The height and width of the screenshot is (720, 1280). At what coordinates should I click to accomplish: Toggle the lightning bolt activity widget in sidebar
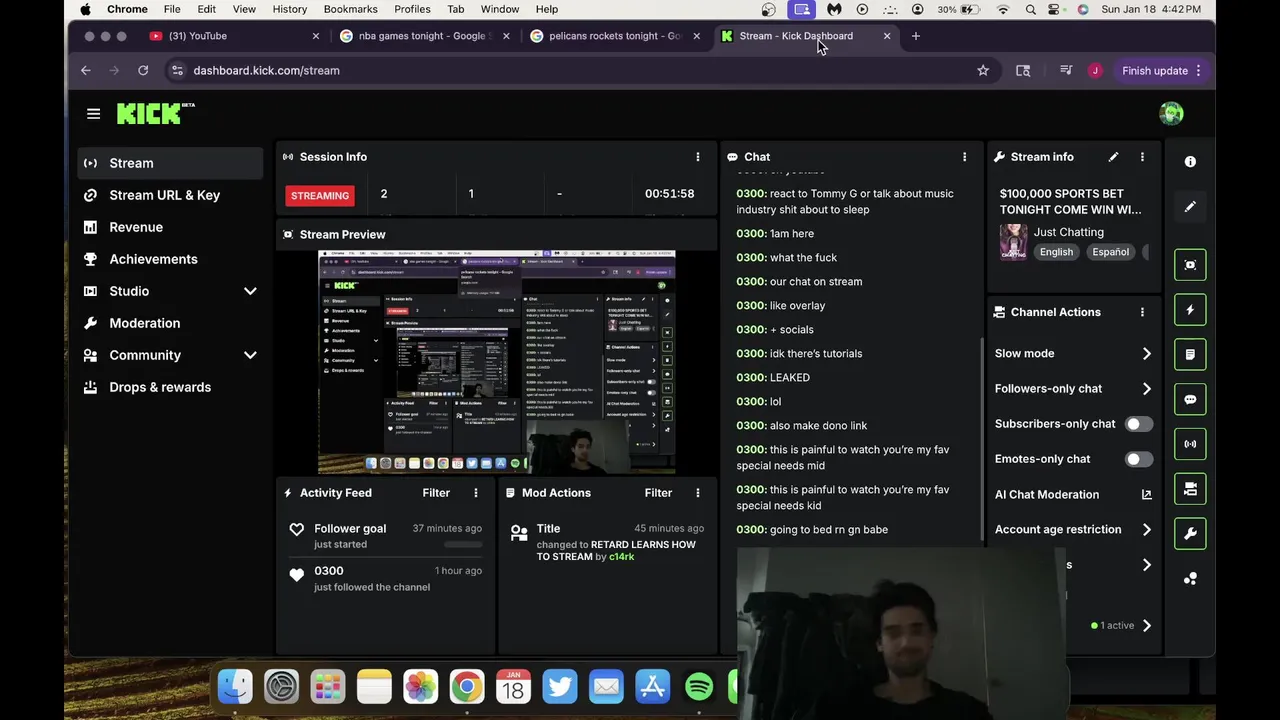tap(1190, 310)
